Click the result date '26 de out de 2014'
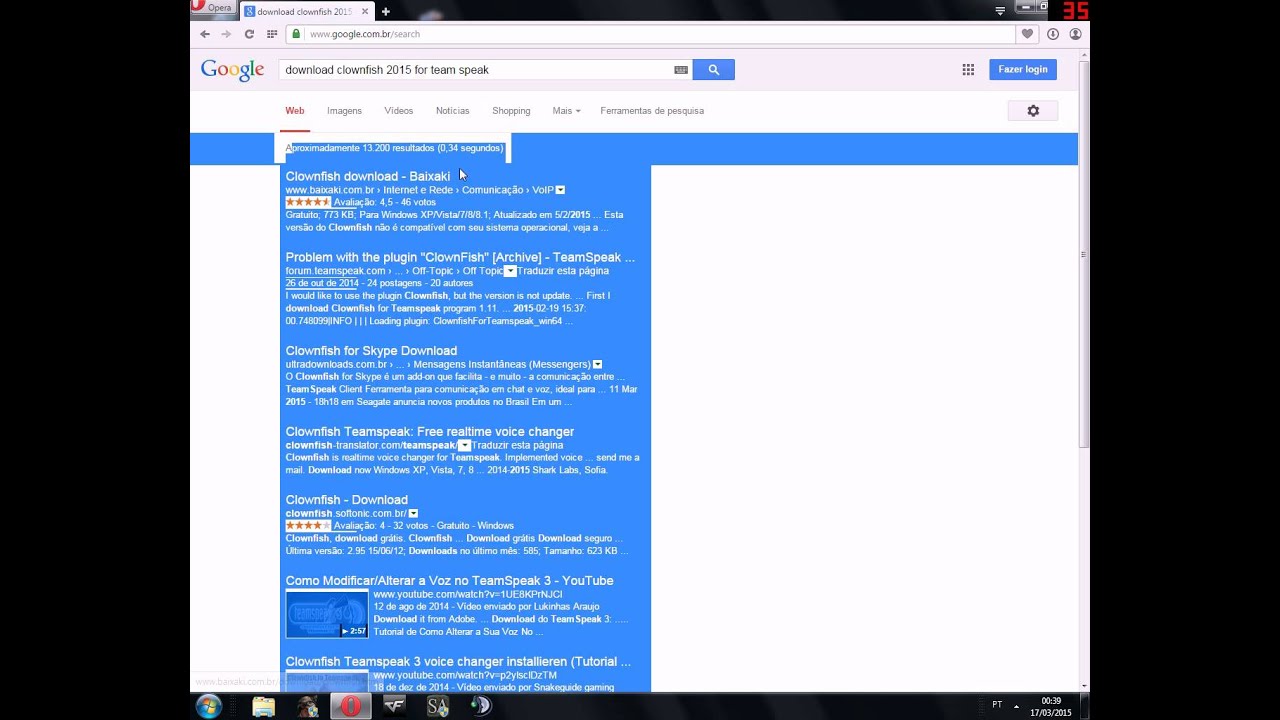 322,283
